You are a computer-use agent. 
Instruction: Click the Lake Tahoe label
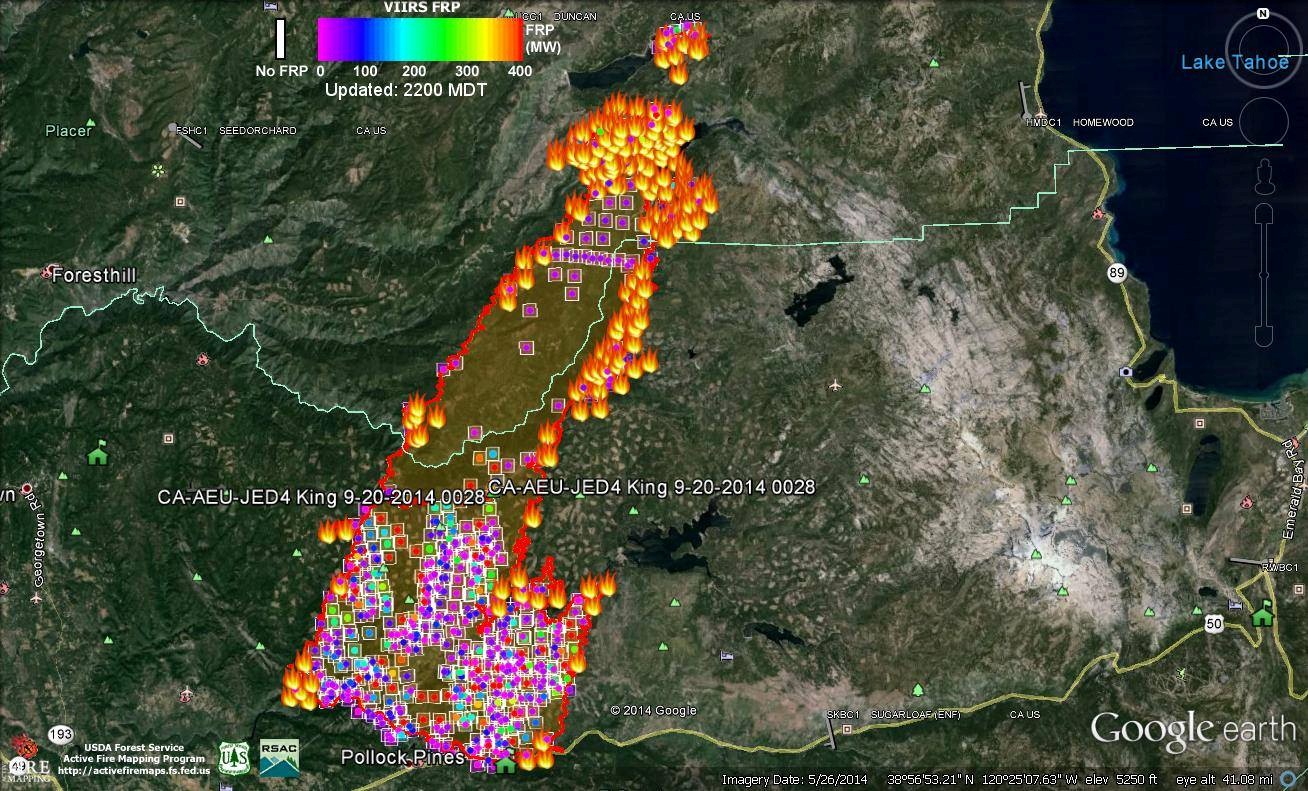[1235, 62]
